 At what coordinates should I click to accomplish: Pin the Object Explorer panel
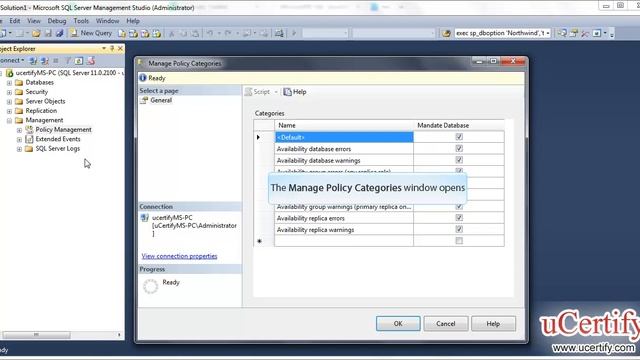coord(112,49)
